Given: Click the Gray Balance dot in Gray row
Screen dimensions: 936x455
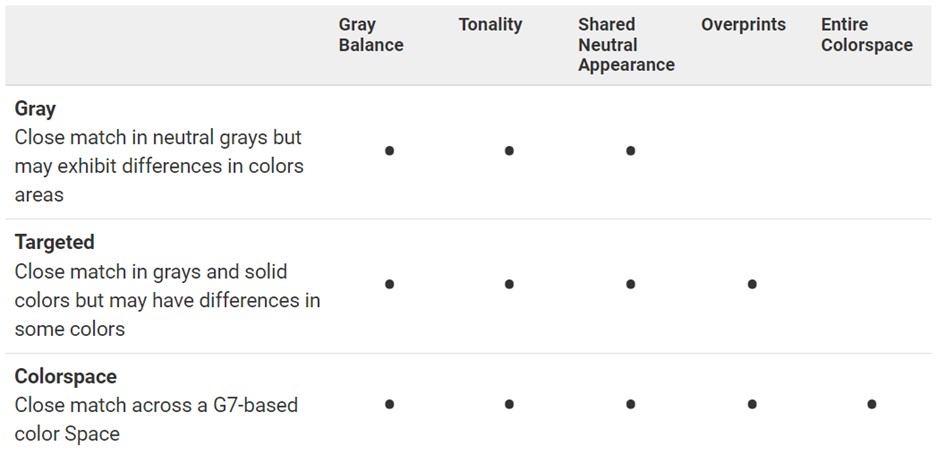Looking at the screenshot, I should [x=389, y=151].
